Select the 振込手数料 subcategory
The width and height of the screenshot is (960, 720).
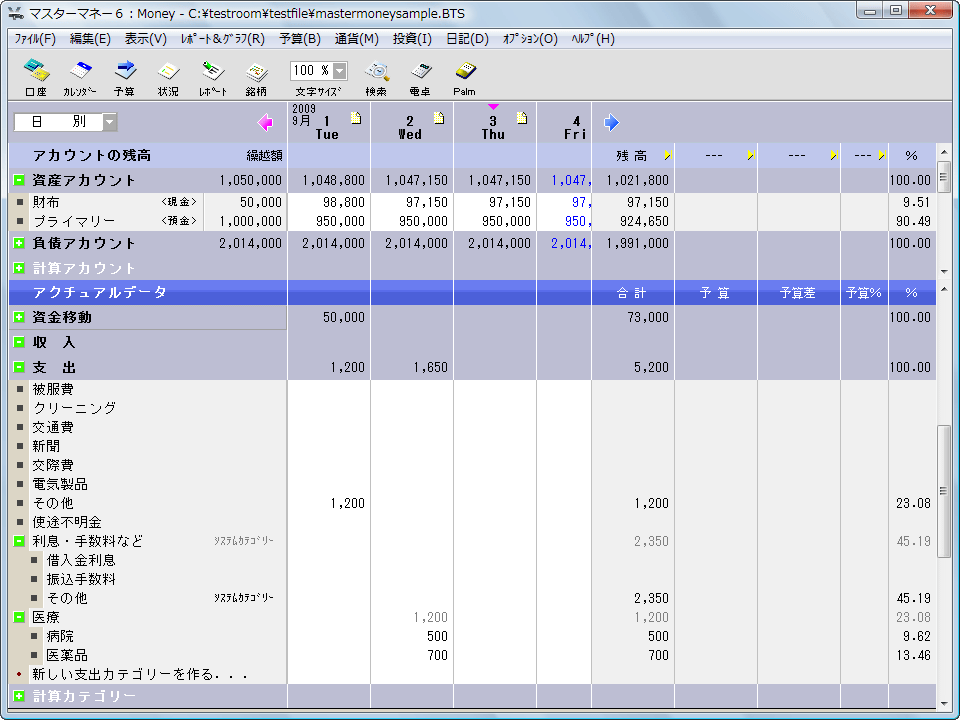pos(81,579)
